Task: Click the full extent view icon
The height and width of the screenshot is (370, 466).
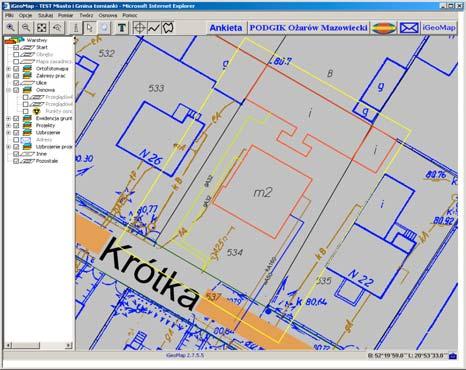Action: point(42,28)
